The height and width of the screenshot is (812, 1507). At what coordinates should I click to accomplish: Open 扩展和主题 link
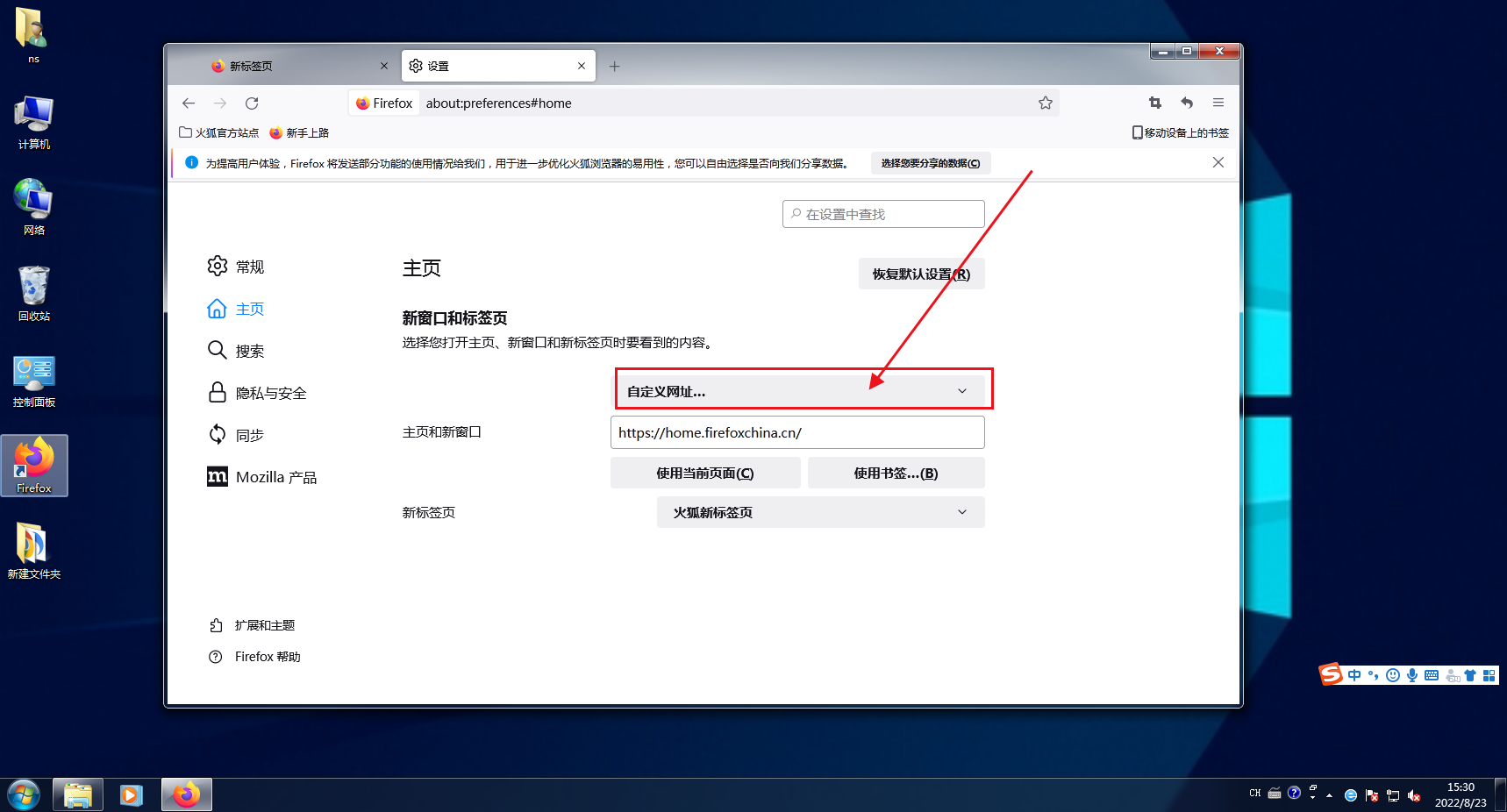(252, 625)
